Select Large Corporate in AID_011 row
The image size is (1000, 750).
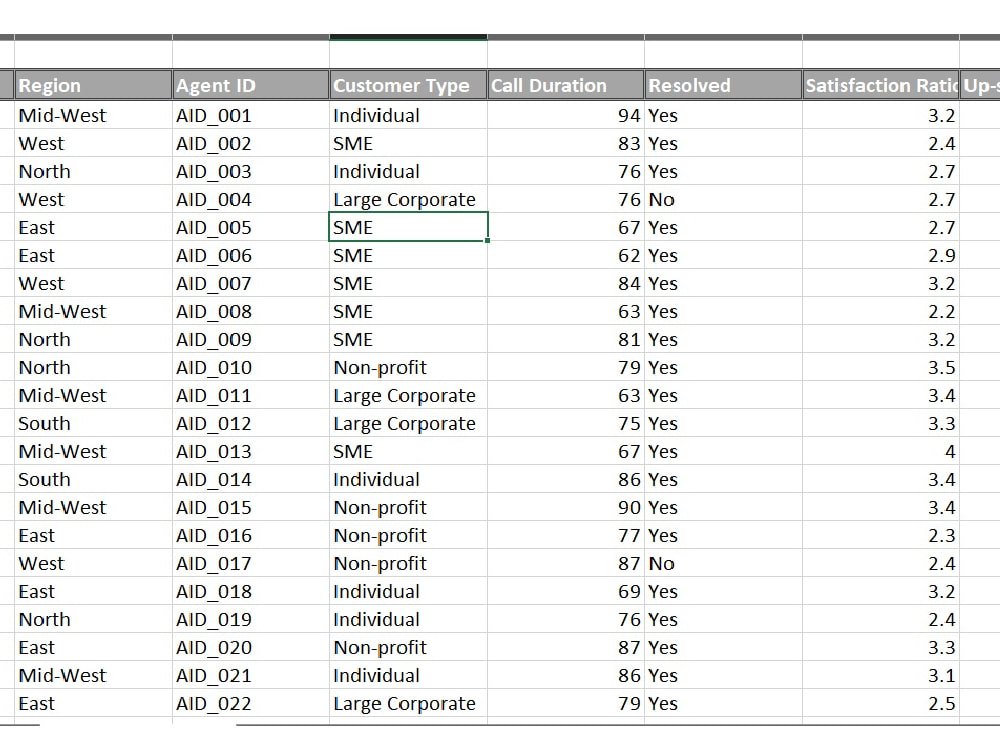pos(408,396)
